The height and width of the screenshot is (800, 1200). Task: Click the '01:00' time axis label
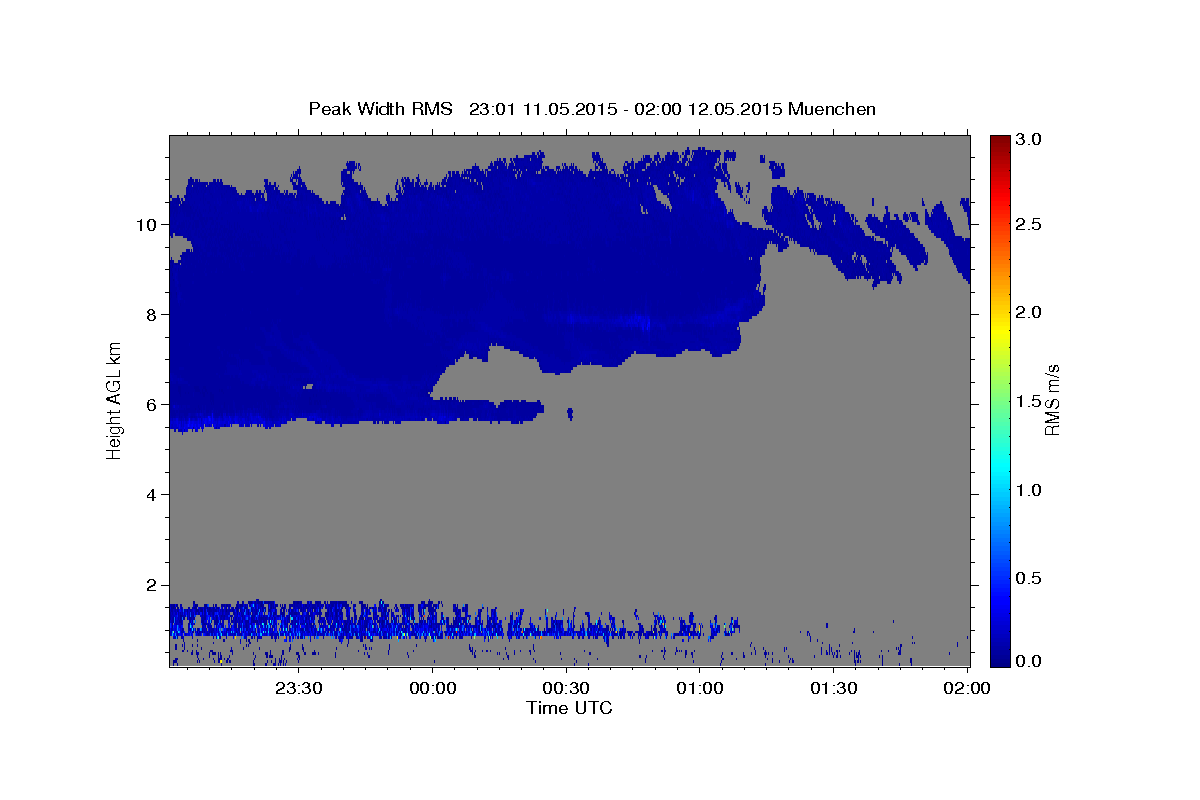click(700, 688)
